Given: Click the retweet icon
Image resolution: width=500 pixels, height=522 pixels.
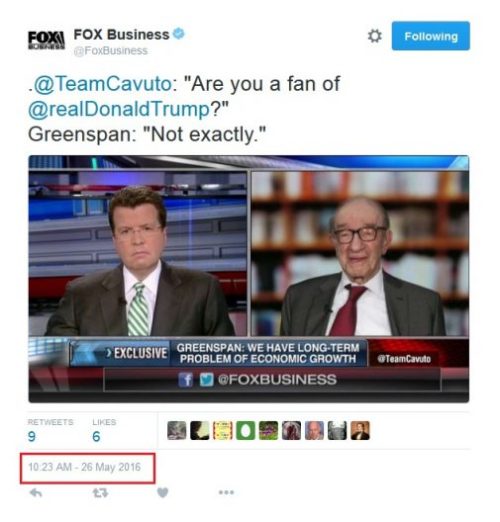Looking at the screenshot, I should [x=100, y=492].
